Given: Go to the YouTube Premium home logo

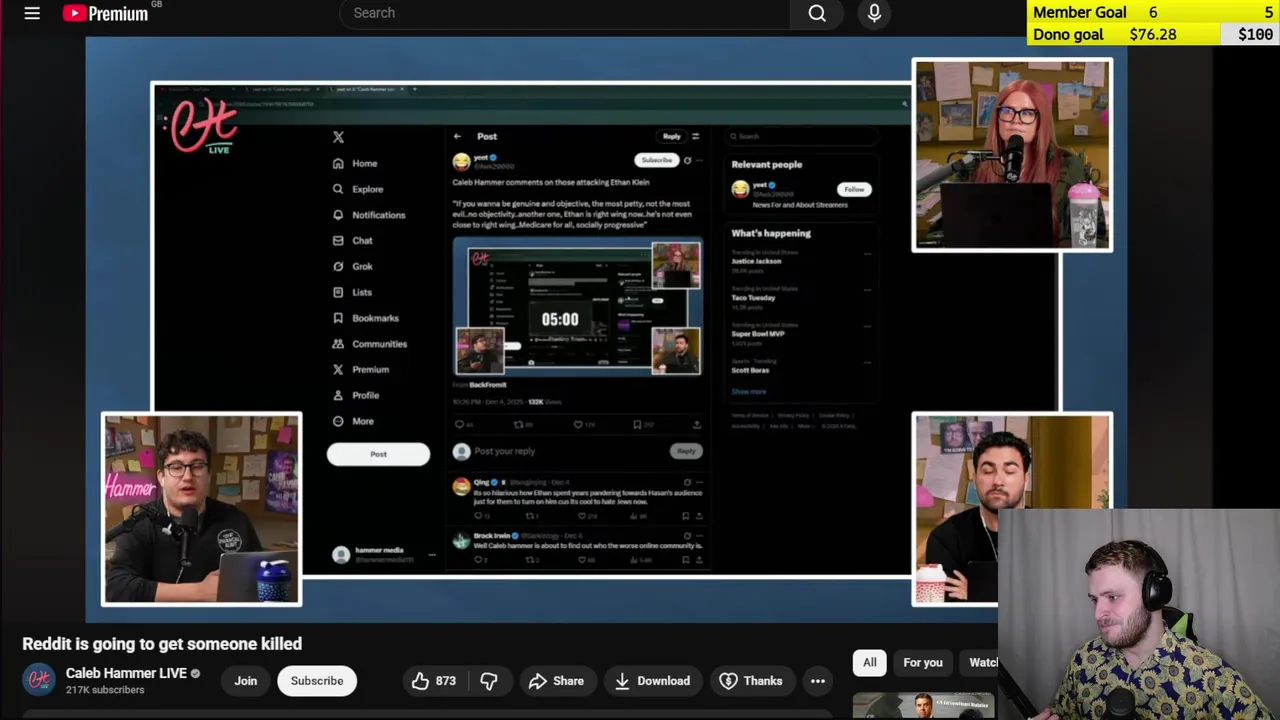Looking at the screenshot, I should pos(106,13).
